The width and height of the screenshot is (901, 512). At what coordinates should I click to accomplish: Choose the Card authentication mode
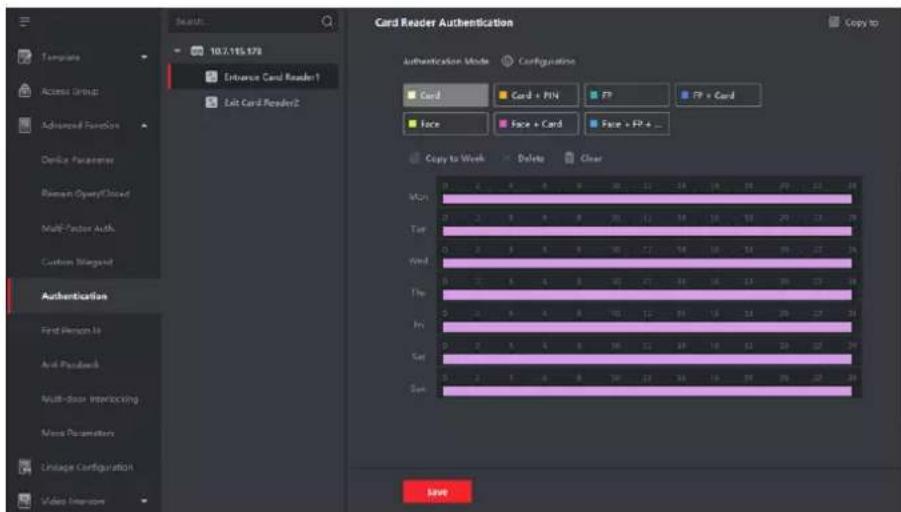point(446,95)
